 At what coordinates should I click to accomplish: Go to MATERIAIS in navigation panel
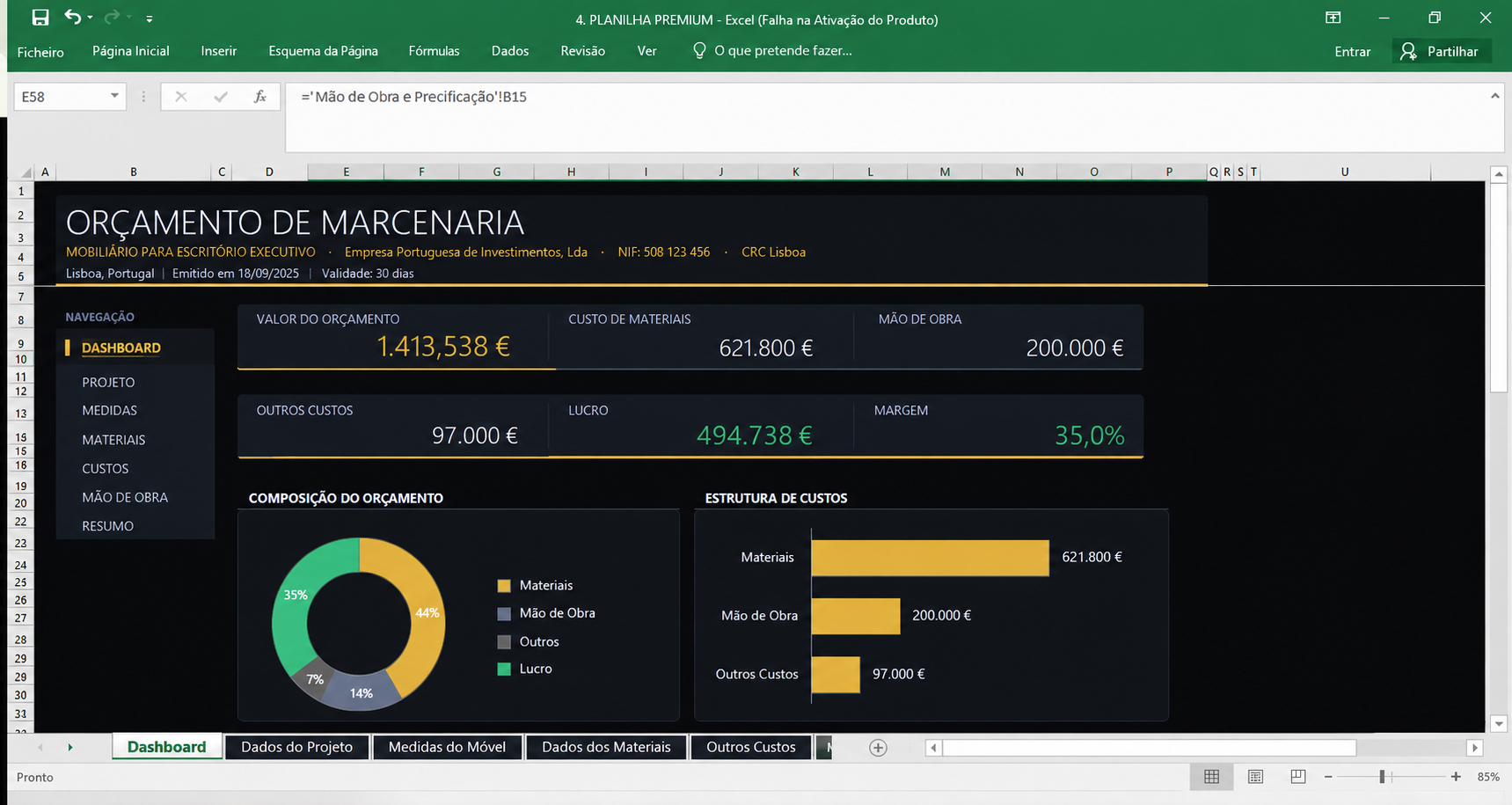[113, 440]
